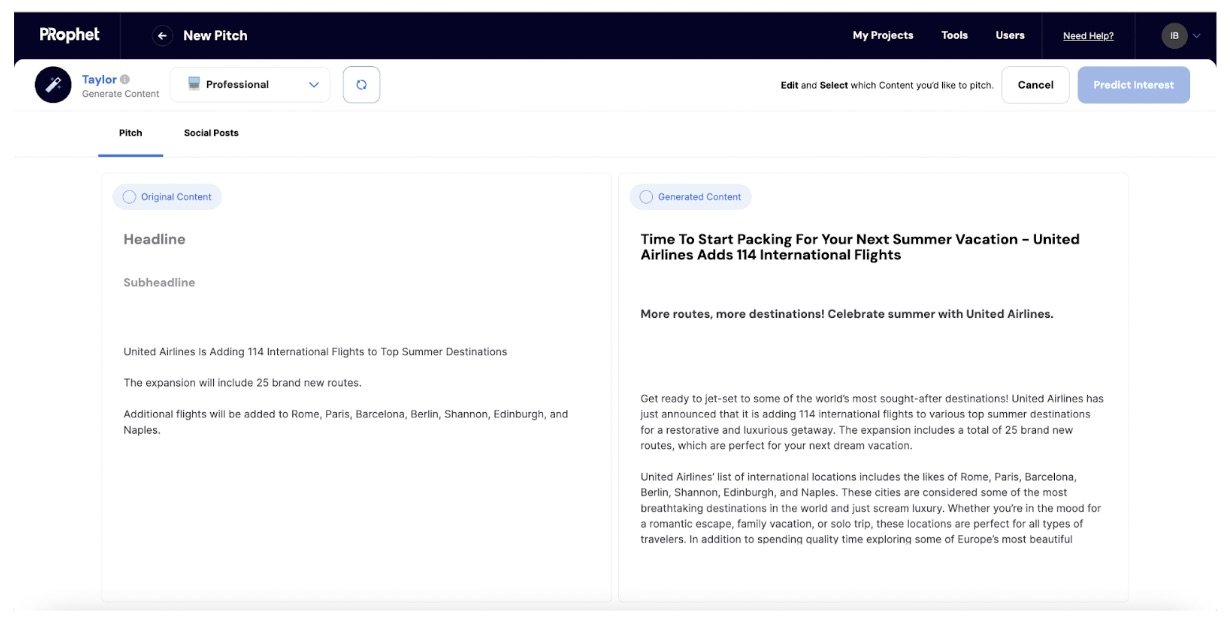The width and height of the screenshot is (1228, 638).
Task: Click the info icon beside Taylor
Action: point(125,79)
